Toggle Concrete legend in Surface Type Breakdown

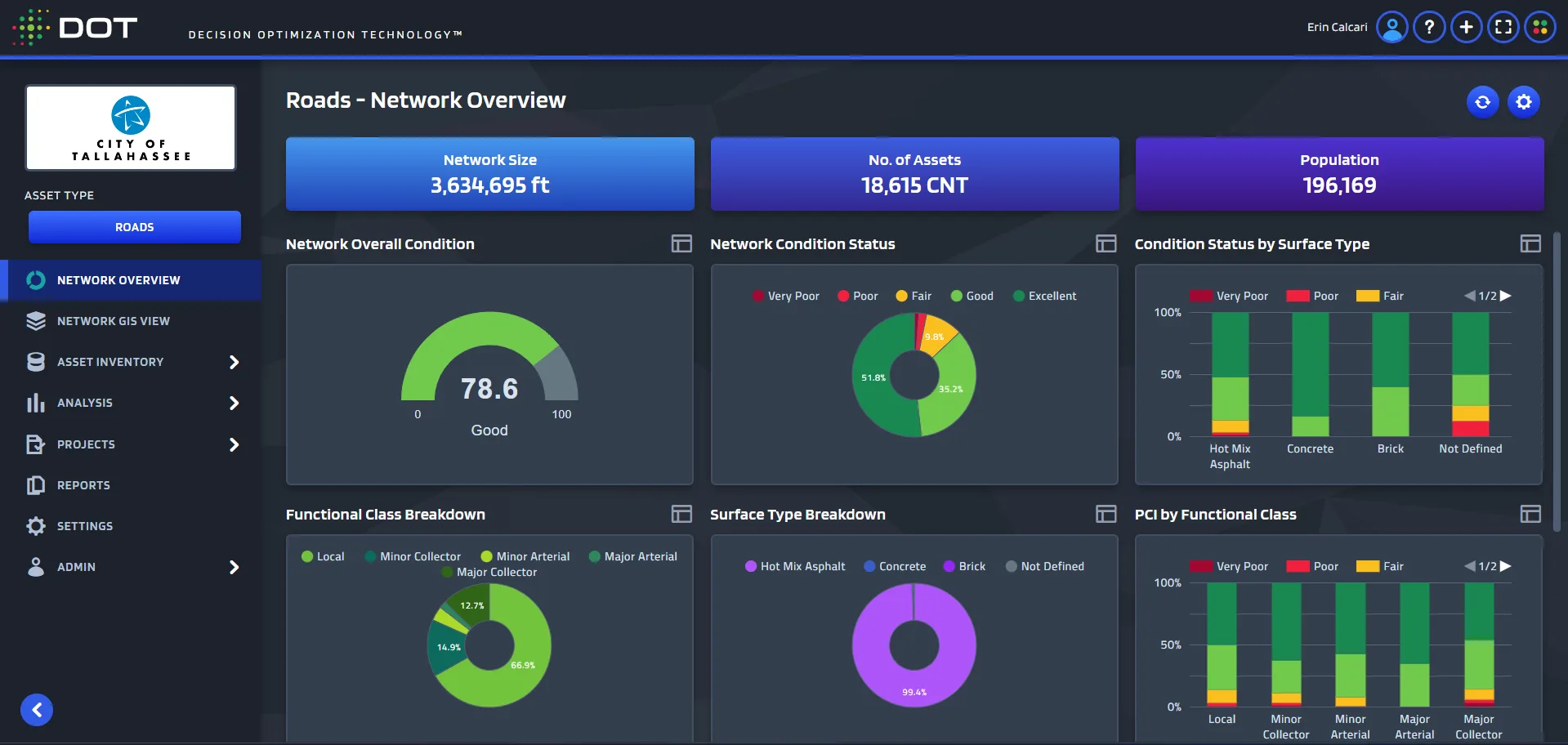pos(895,566)
